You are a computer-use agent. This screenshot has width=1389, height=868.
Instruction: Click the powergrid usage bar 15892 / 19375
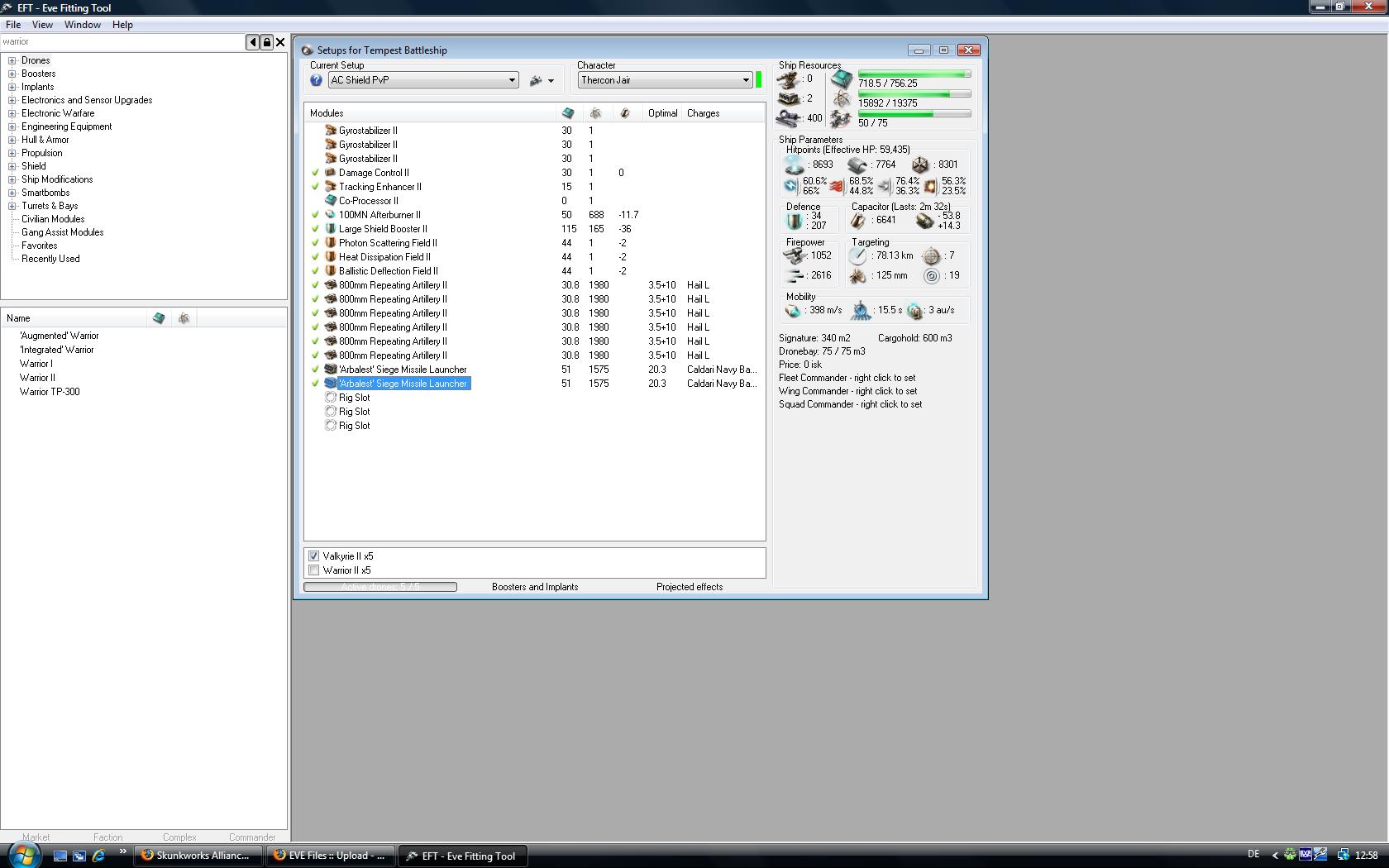click(x=914, y=94)
